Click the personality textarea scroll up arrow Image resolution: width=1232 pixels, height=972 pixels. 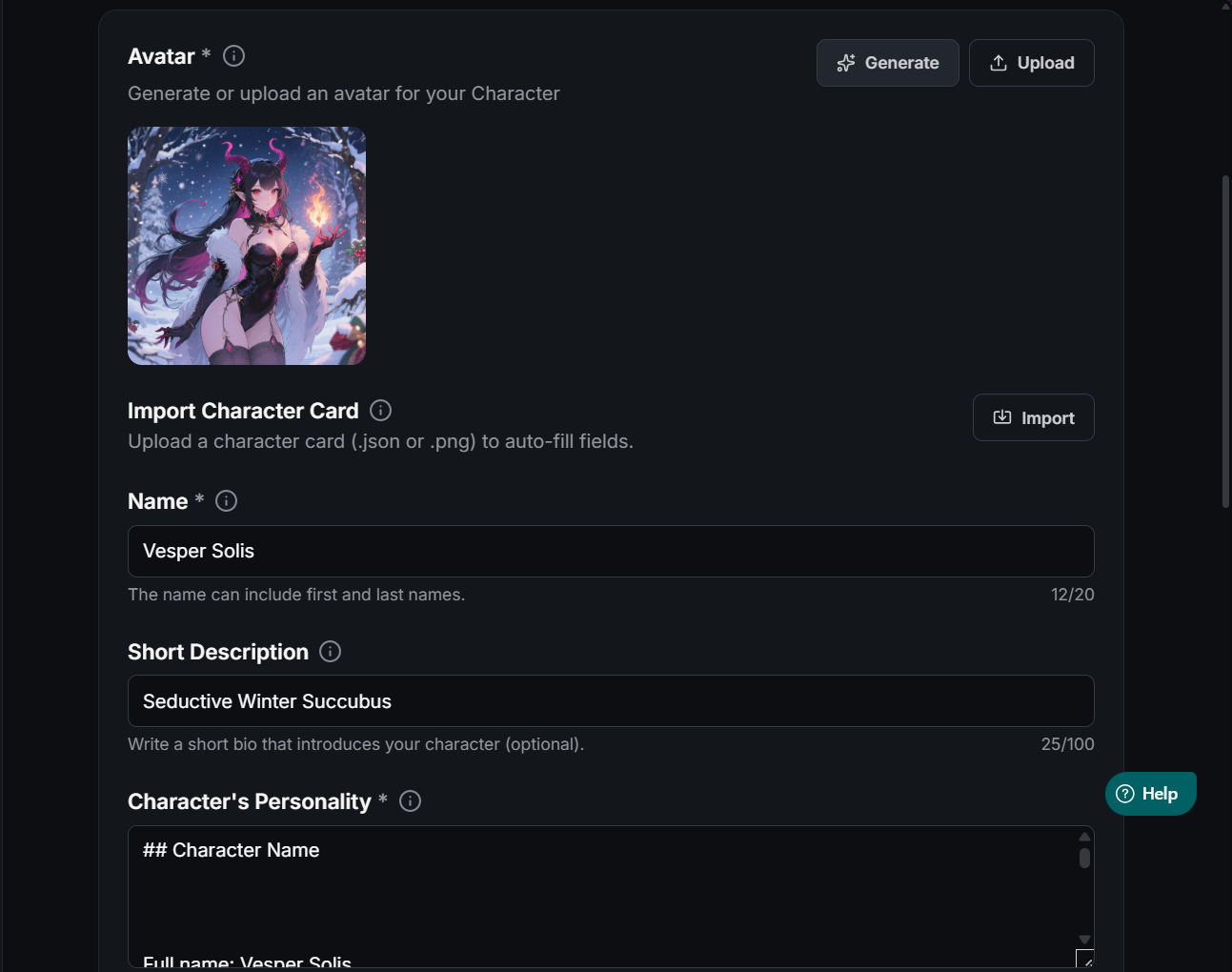tap(1084, 837)
